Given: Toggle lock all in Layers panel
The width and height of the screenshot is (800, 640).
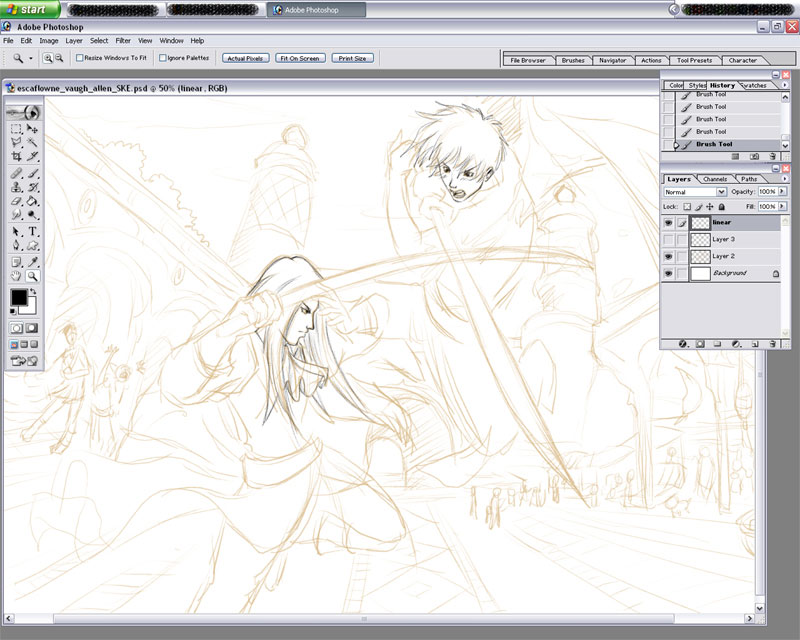Looking at the screenshot, I should [x=721, y=207].
